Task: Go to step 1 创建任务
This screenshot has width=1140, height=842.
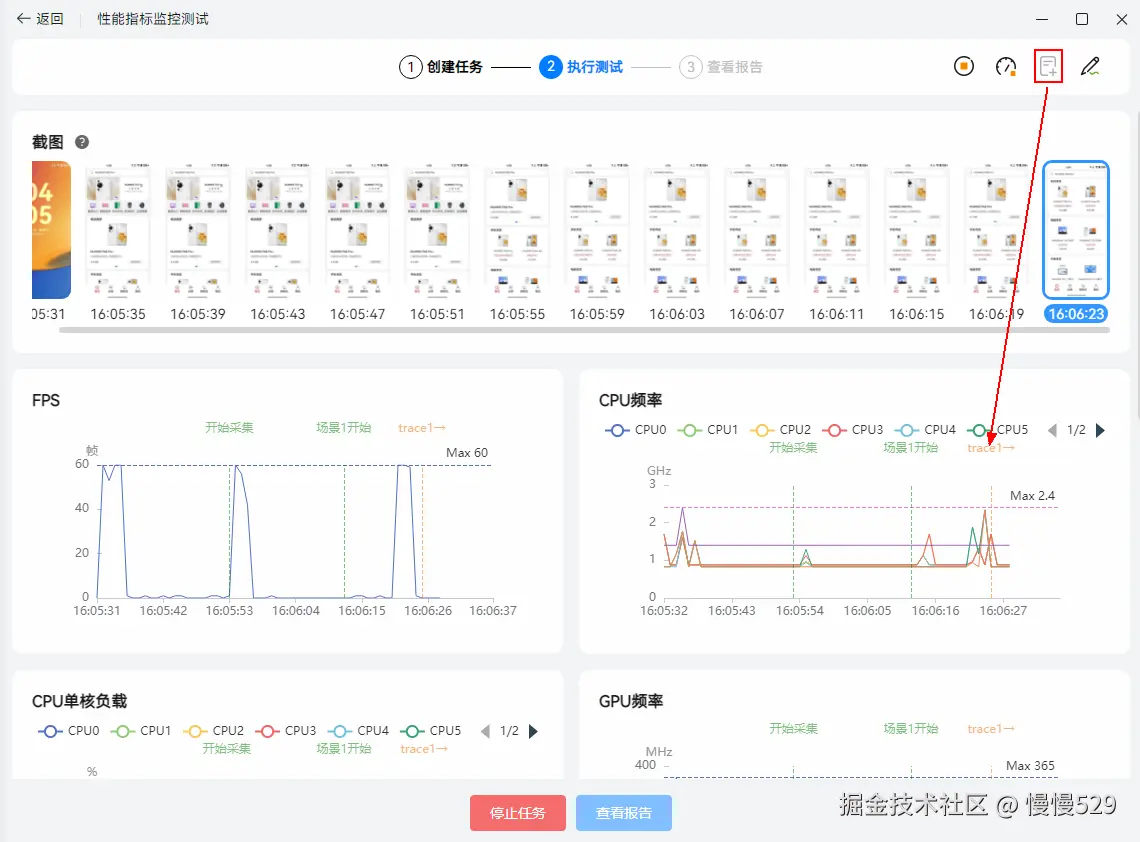Action: point(441,67)
